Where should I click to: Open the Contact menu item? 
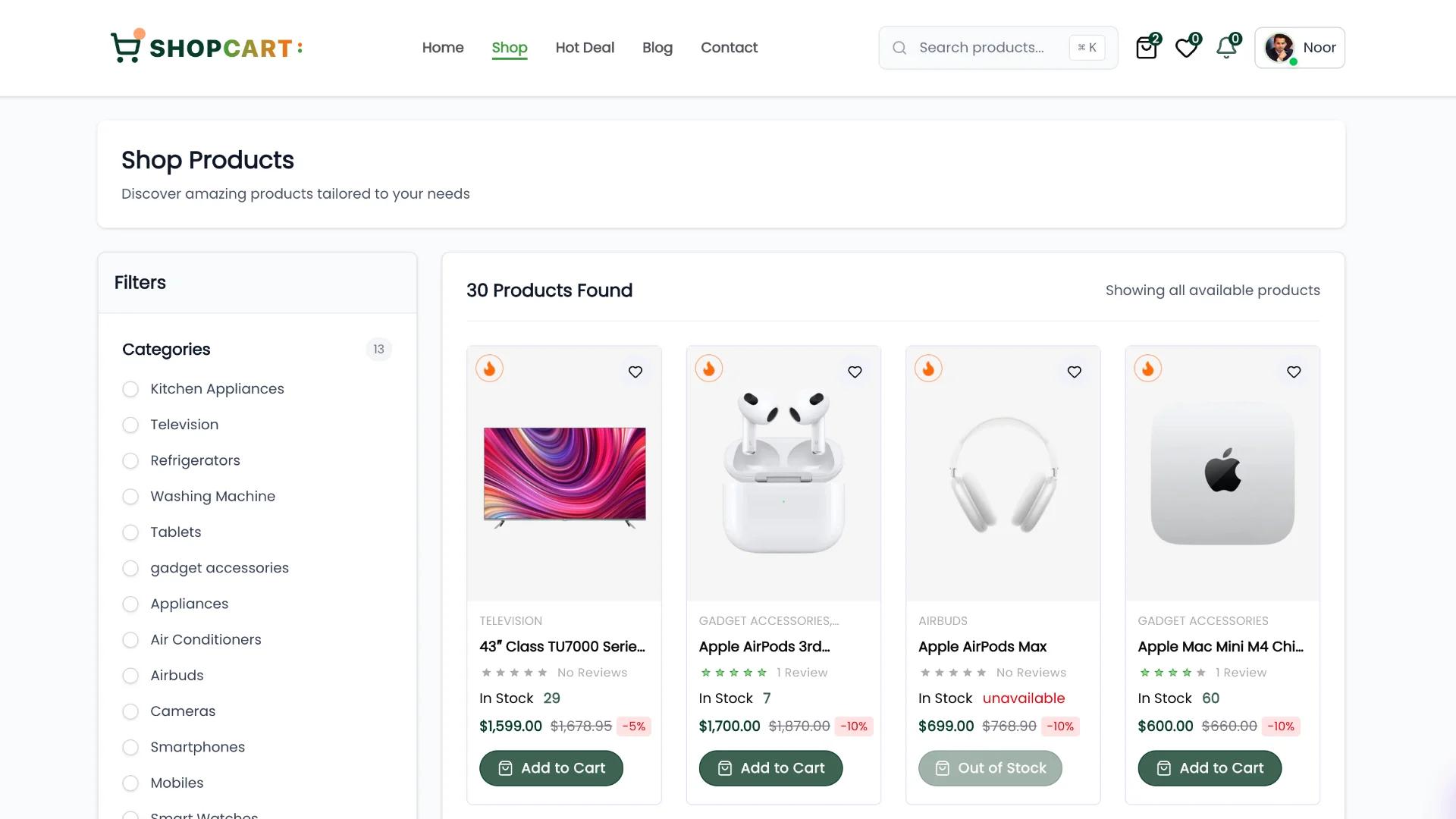729,47
